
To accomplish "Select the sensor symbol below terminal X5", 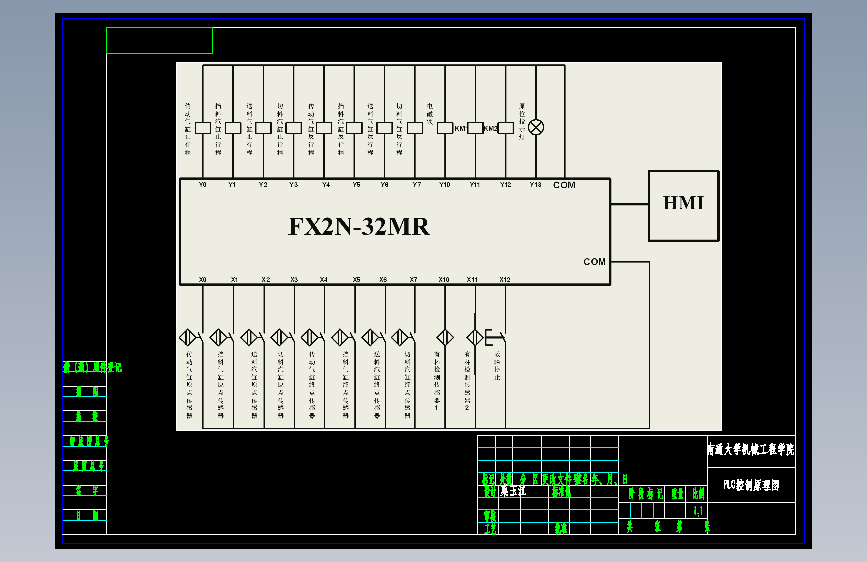I will point(343,337).
